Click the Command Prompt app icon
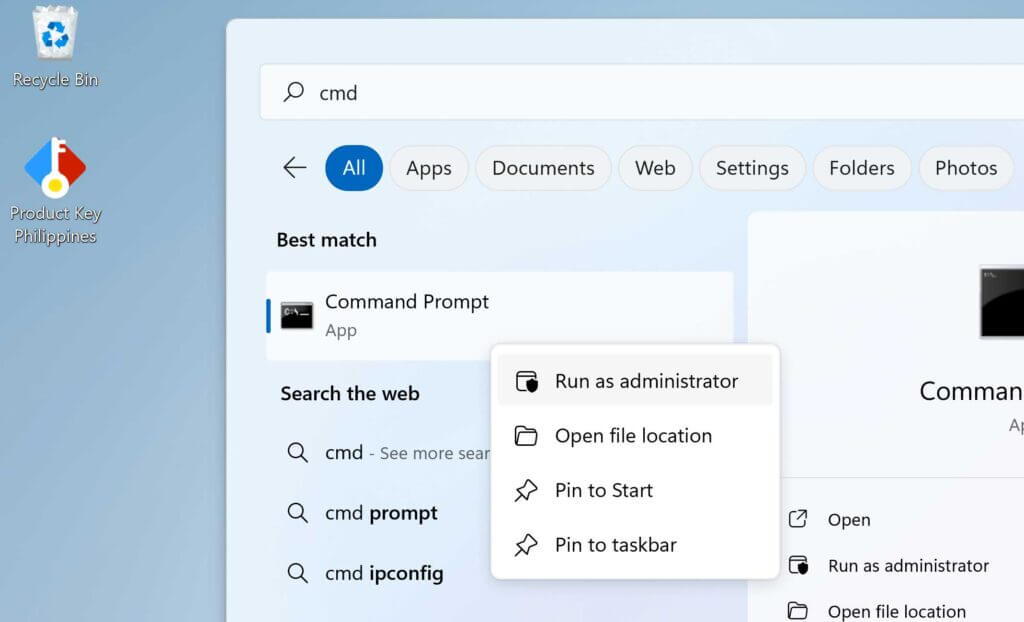Viewport: 1024px width, 622px height. click(297, 316)
